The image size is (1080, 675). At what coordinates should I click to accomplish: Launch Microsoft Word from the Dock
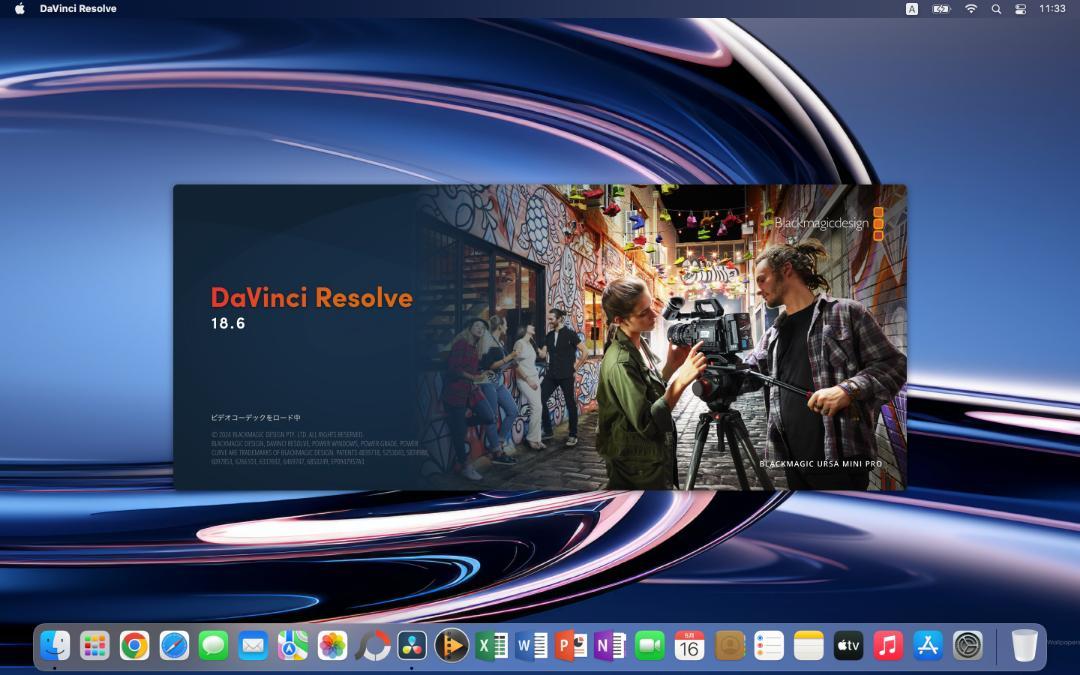(531, 646)
